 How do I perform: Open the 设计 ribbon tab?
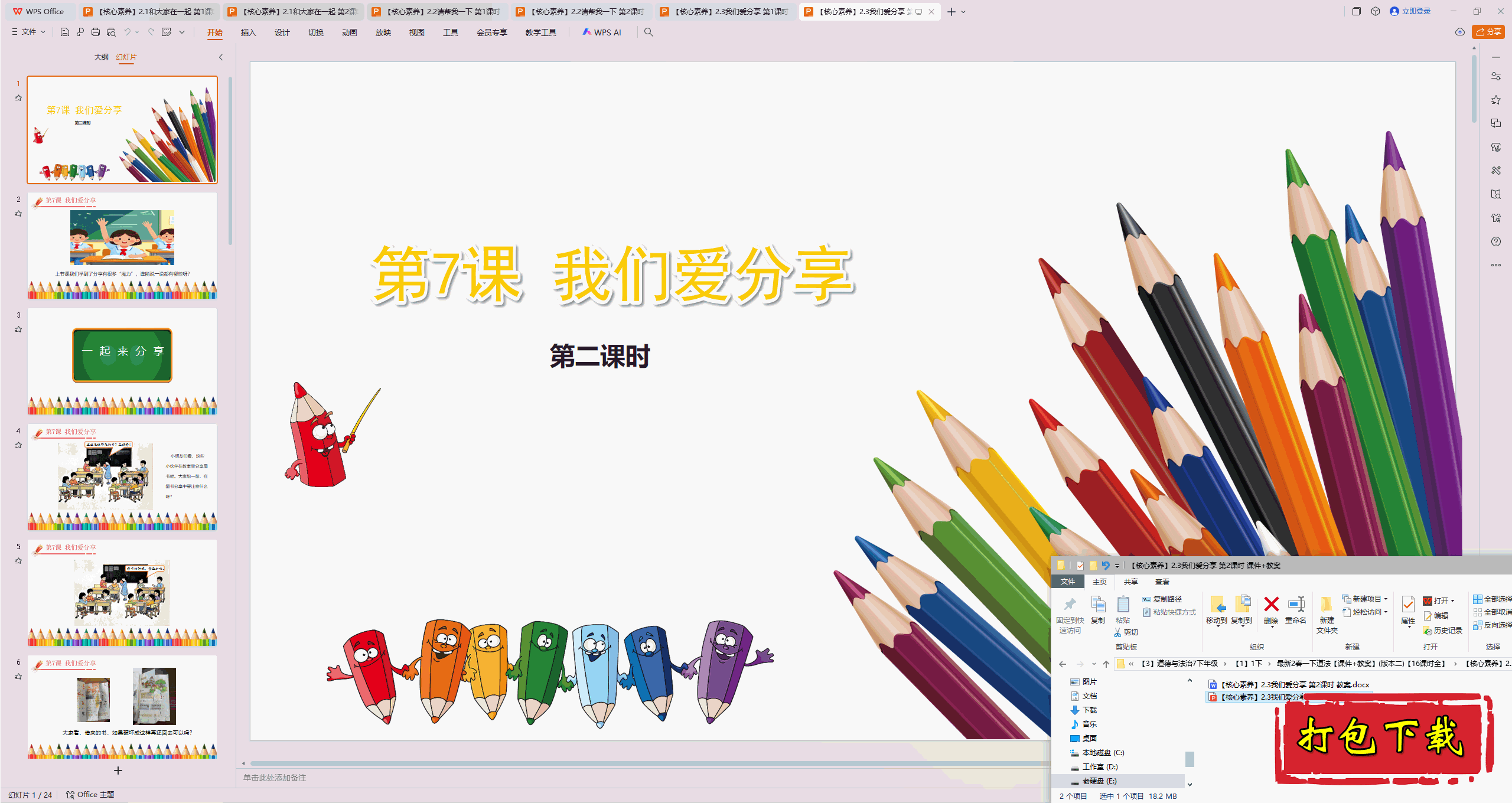[282, 32]
